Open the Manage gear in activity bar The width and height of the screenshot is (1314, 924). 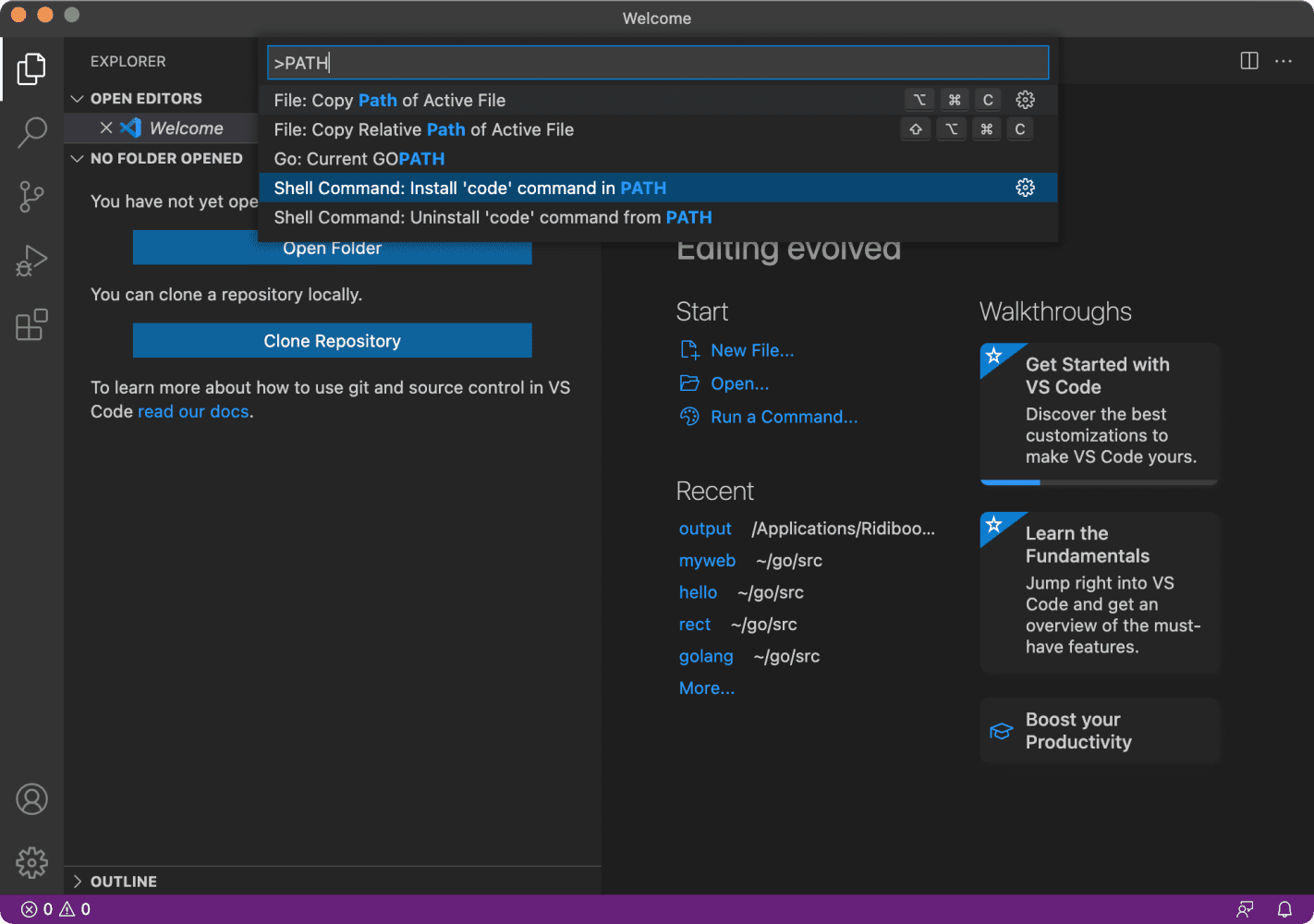pyautogui.click(x=31, y=862)
